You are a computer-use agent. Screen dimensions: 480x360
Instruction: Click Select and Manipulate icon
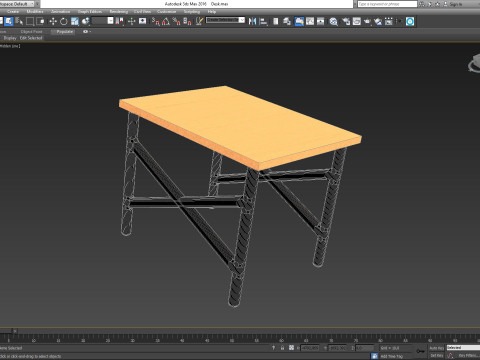point(131,21)
